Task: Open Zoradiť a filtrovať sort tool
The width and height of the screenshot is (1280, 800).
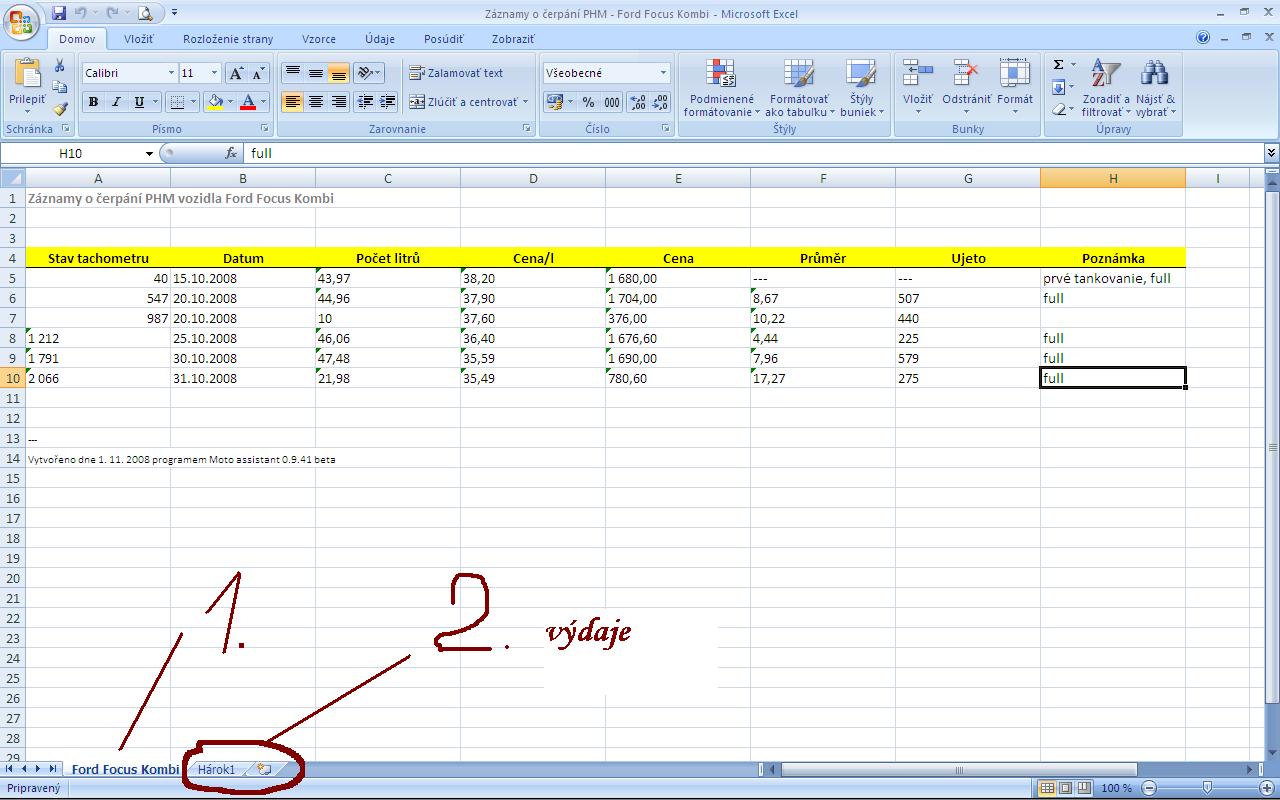Action: 1105,87
